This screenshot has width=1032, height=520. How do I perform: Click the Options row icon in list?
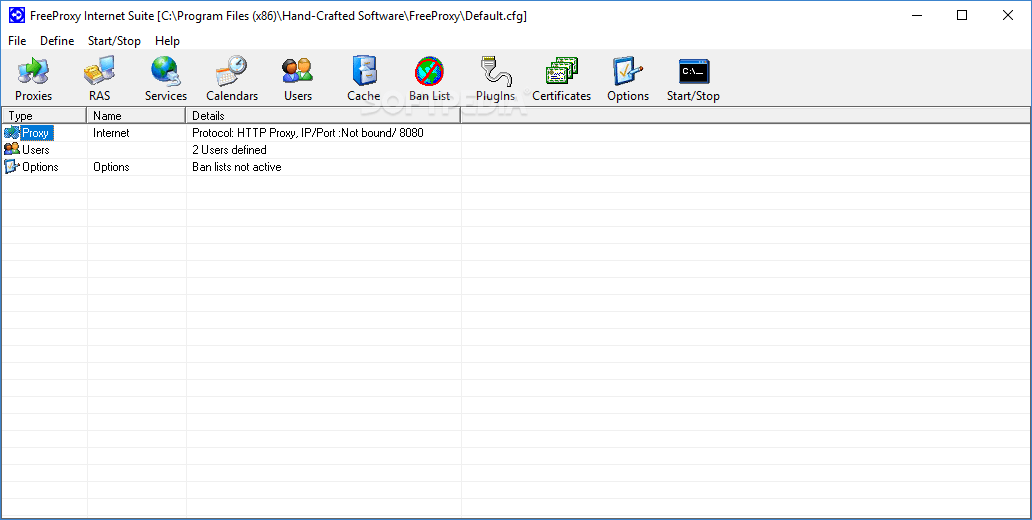(12, 167)
